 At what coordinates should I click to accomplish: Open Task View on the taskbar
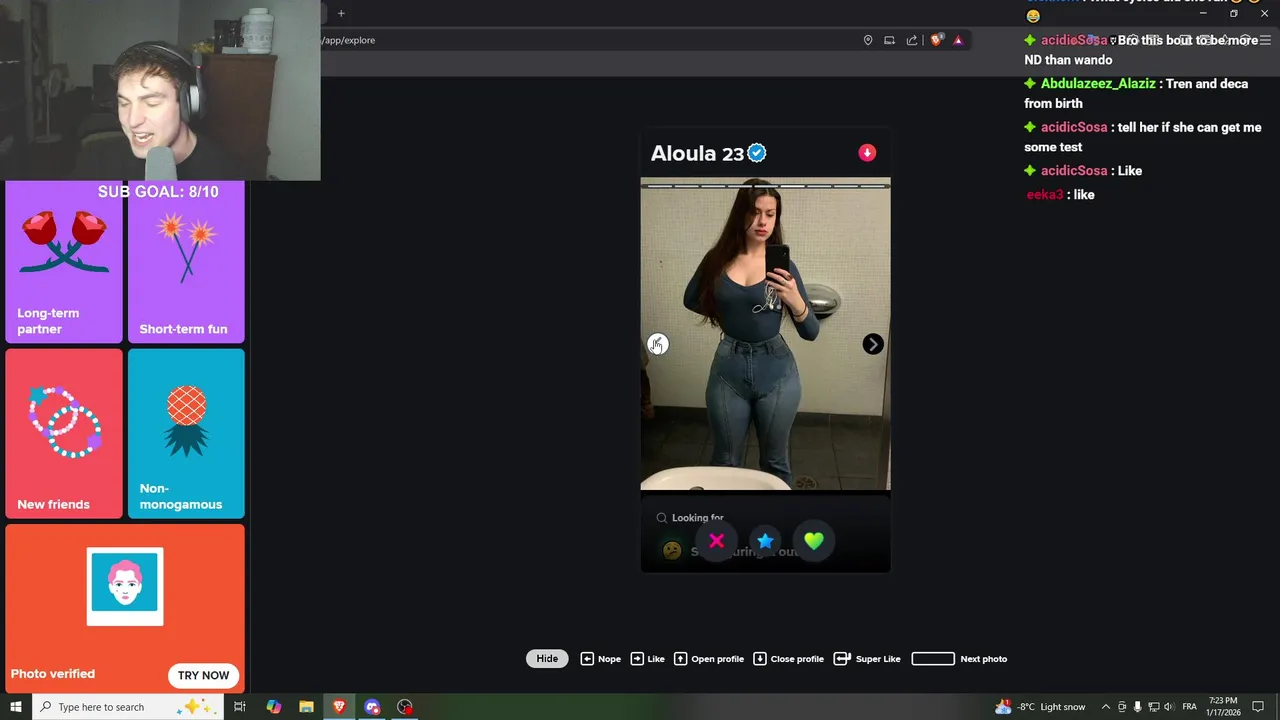(x=240, y=707)
